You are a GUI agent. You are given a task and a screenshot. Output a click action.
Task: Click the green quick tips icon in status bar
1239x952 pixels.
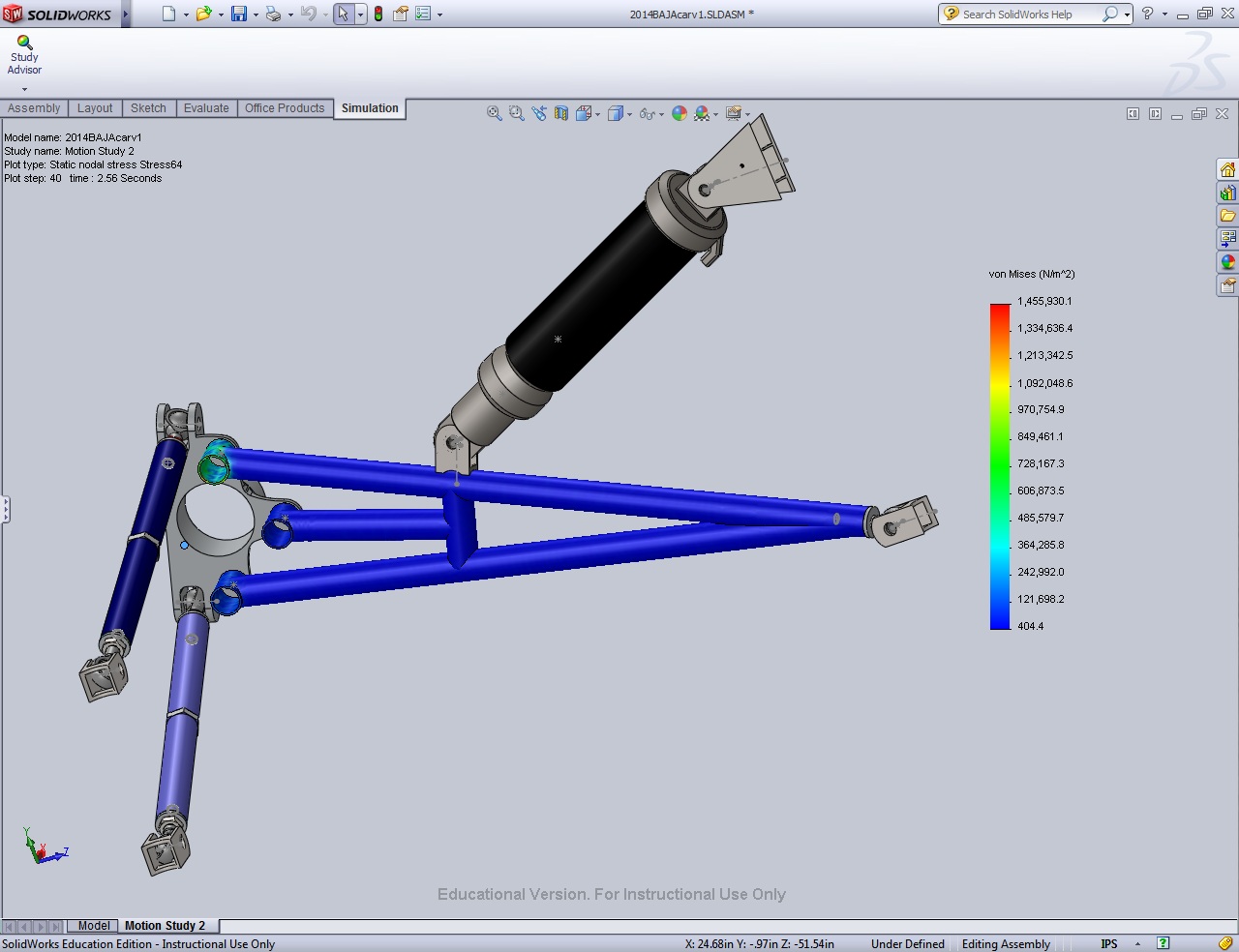(1163, 943)
